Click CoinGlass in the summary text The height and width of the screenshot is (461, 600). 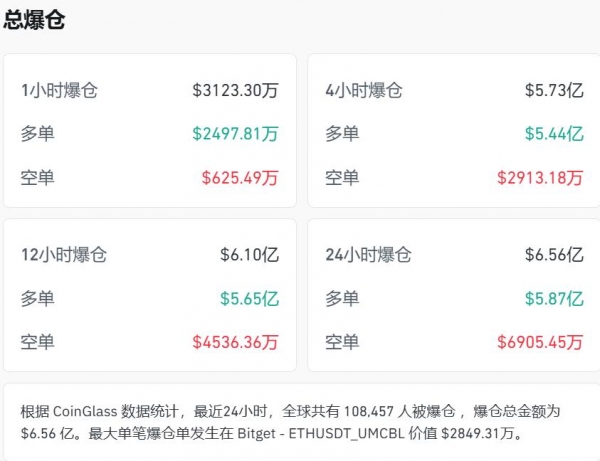tap(85, 412)
